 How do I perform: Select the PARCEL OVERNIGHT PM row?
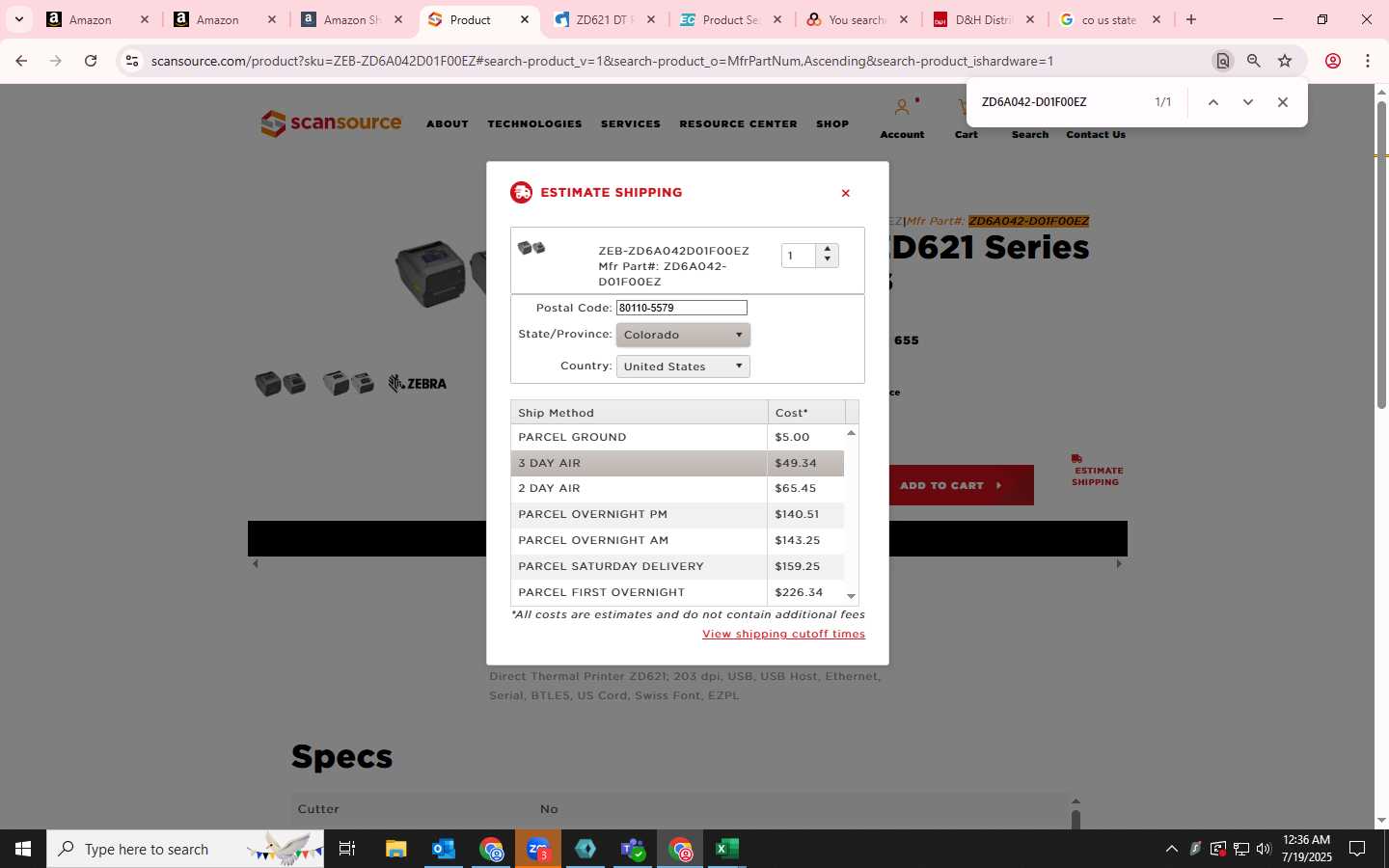click(x=677, y=515)
